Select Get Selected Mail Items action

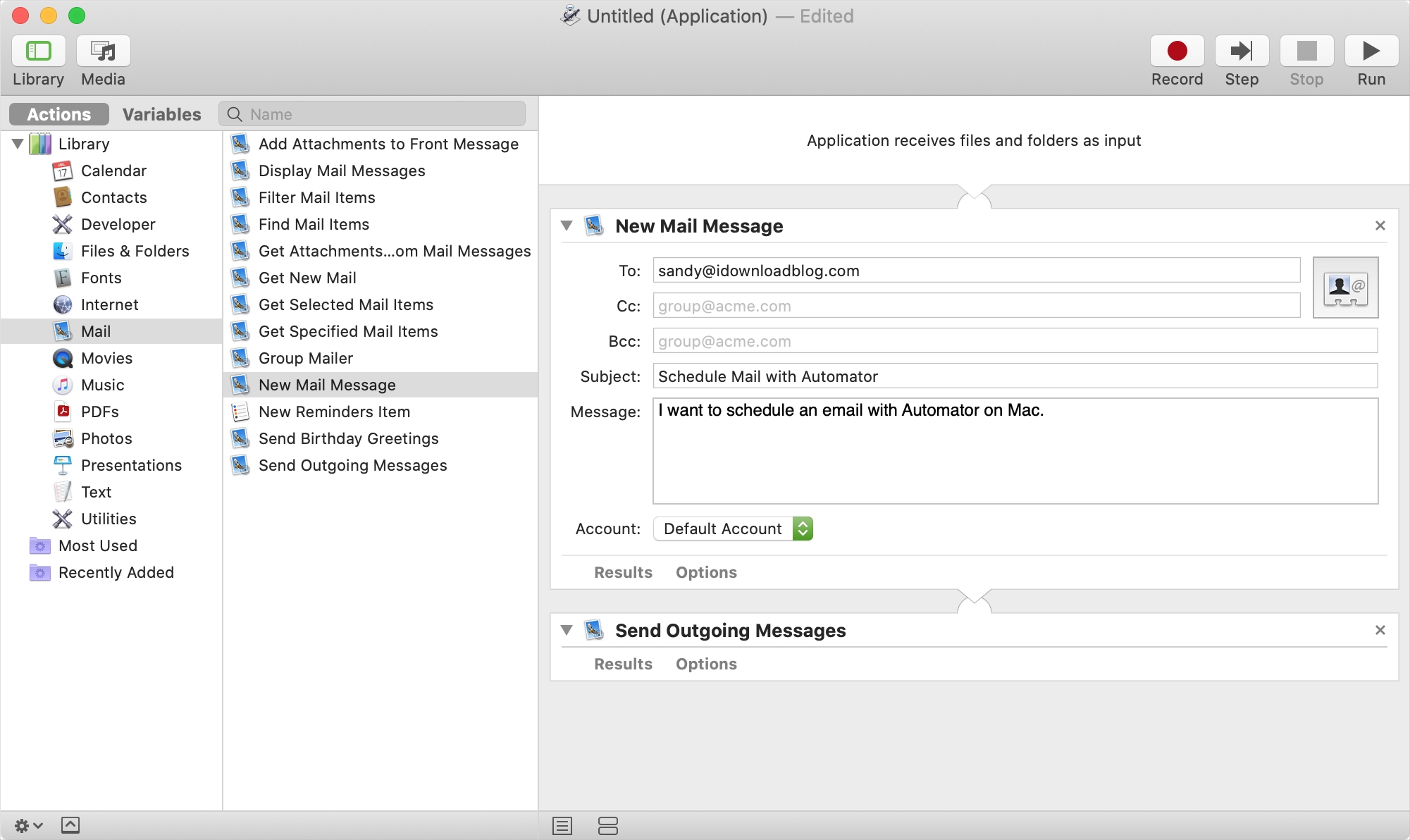(381, 304)
